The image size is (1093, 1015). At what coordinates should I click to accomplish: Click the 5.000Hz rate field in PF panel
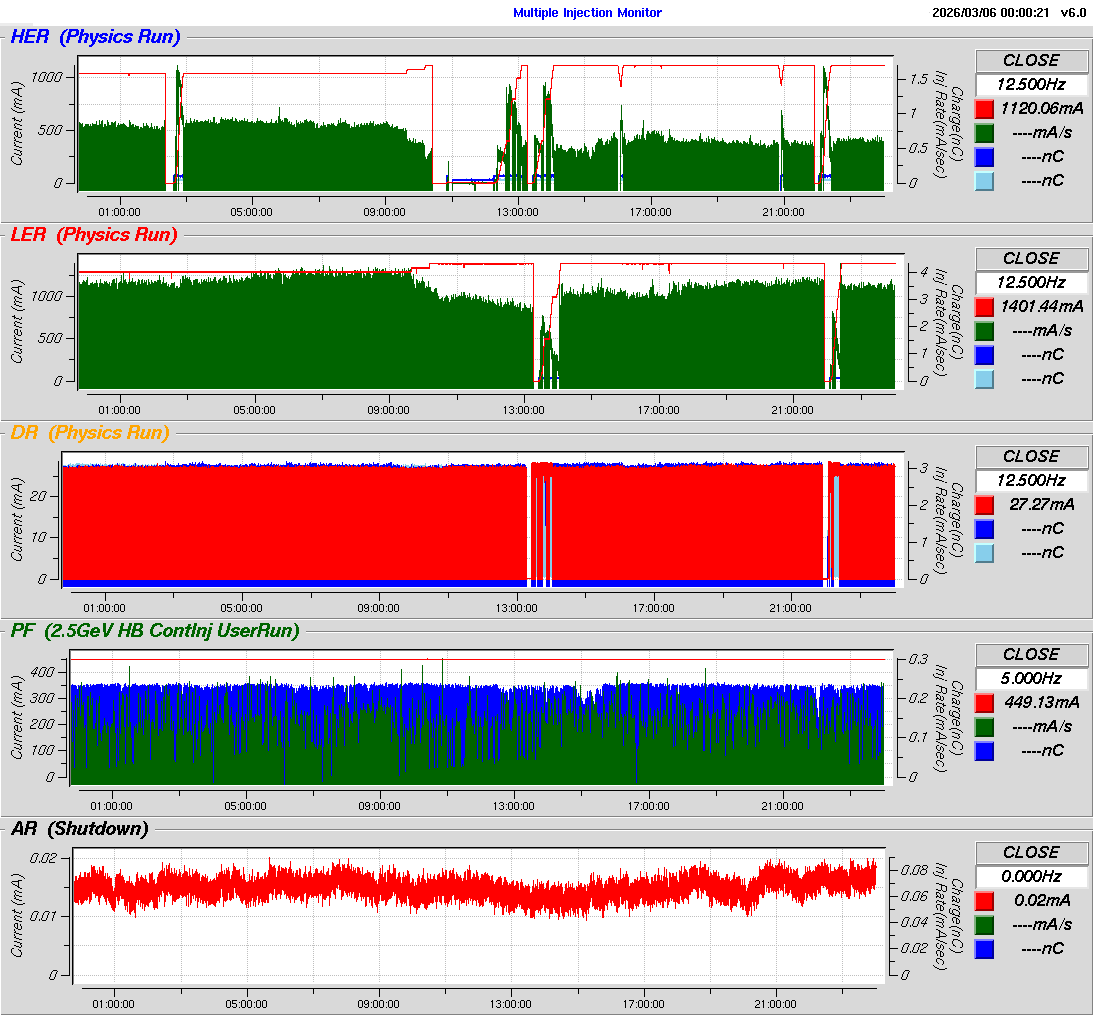pyautogui.click(x=1030, y=678)
